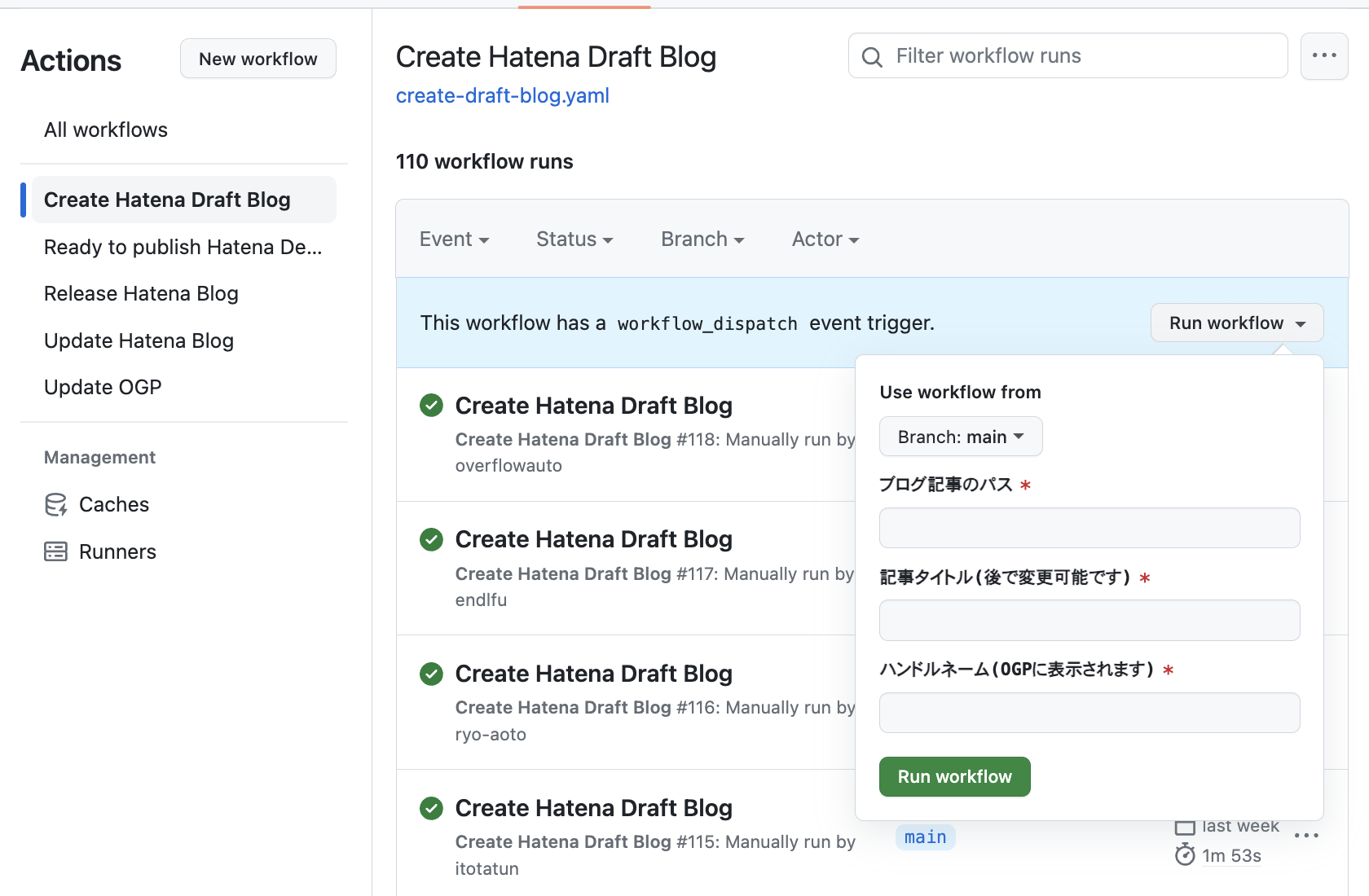The height and width of the screenshot is (896, 1369).
Task: Expand the Actor filter dropdown
Action: [x=825, y=239]
